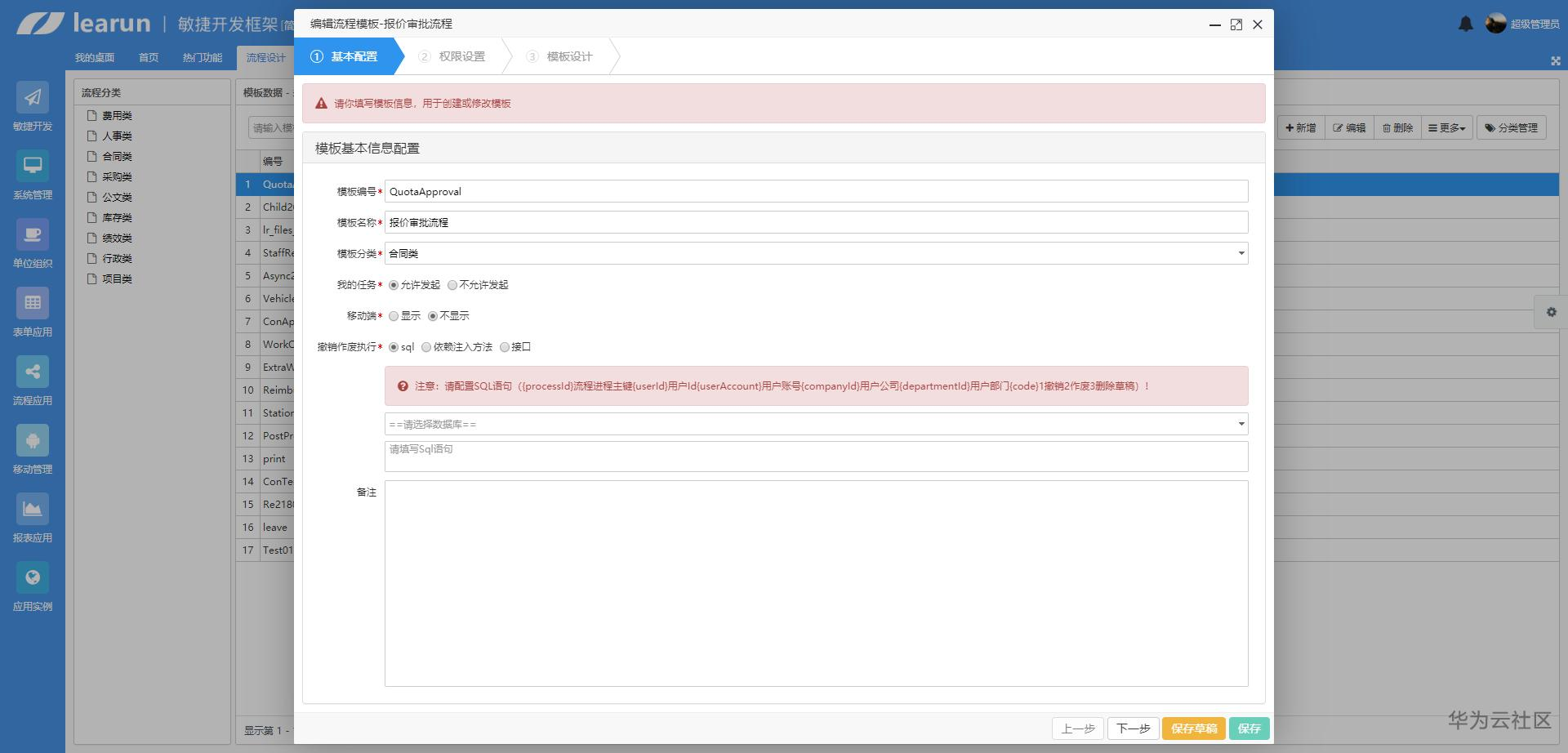Select the row starting with print
This screenshot has width=1568, height=753.
pyautogui.click(x=265, y=459)
